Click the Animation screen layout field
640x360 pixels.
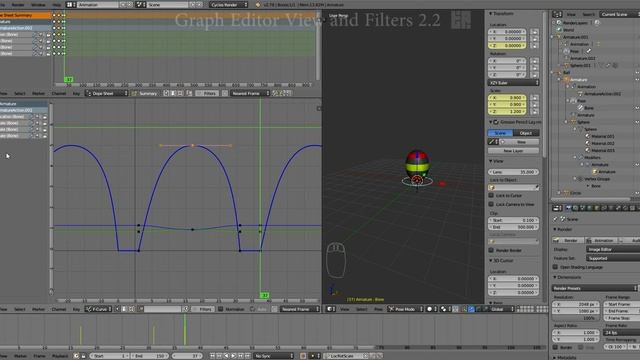[98, 4]
